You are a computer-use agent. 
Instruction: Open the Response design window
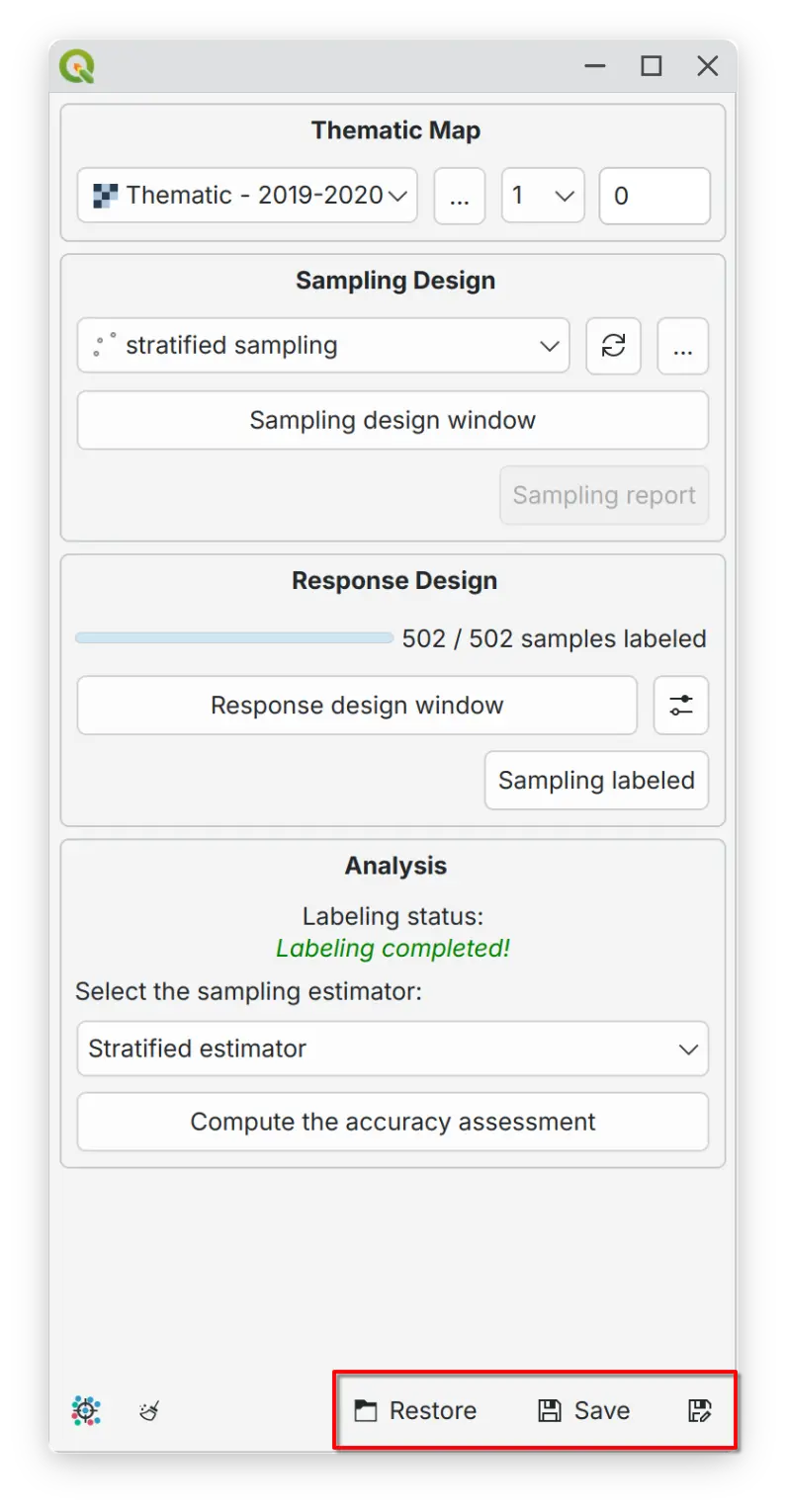coord(357,706)
